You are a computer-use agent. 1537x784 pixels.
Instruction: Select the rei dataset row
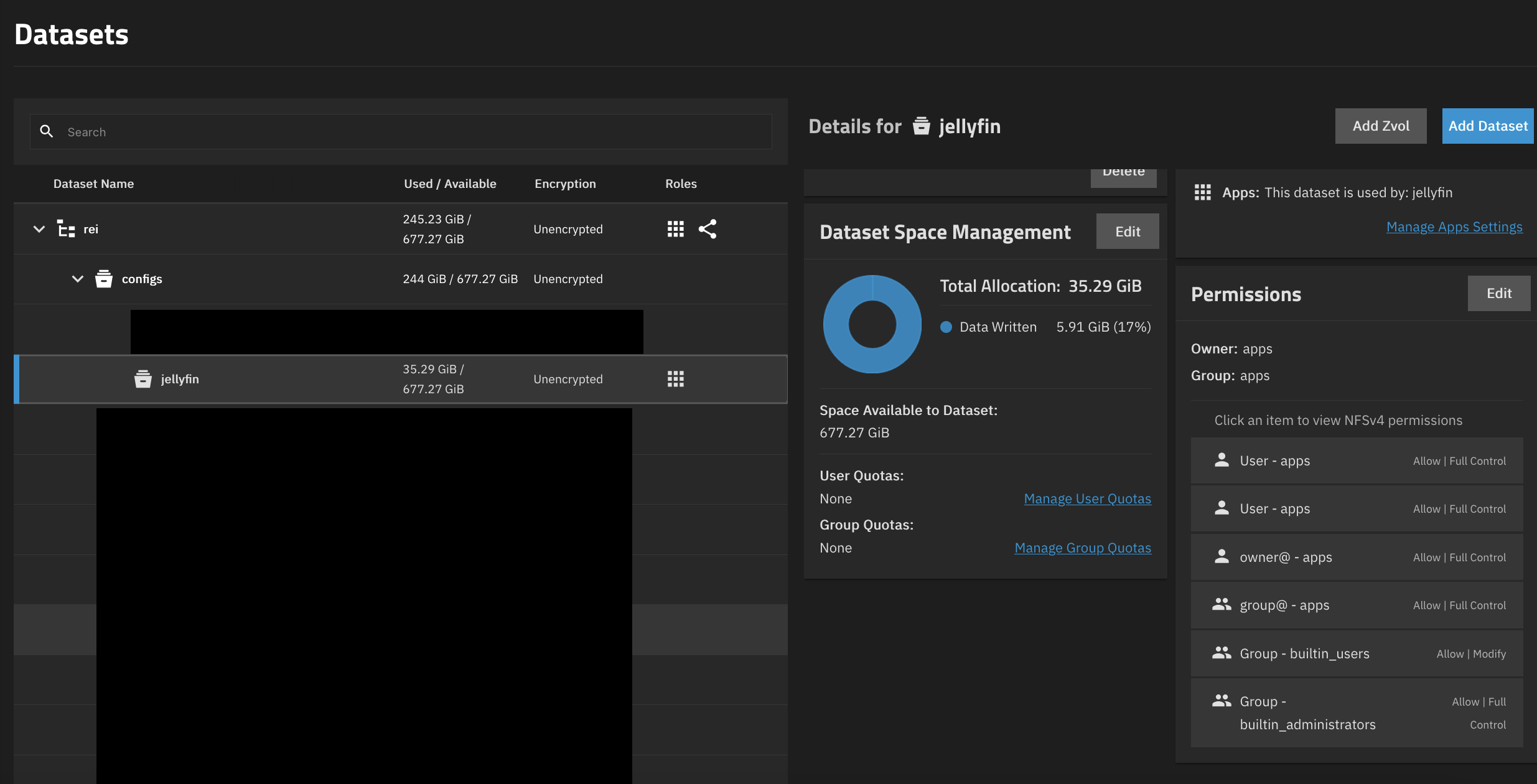pos(401,229)
